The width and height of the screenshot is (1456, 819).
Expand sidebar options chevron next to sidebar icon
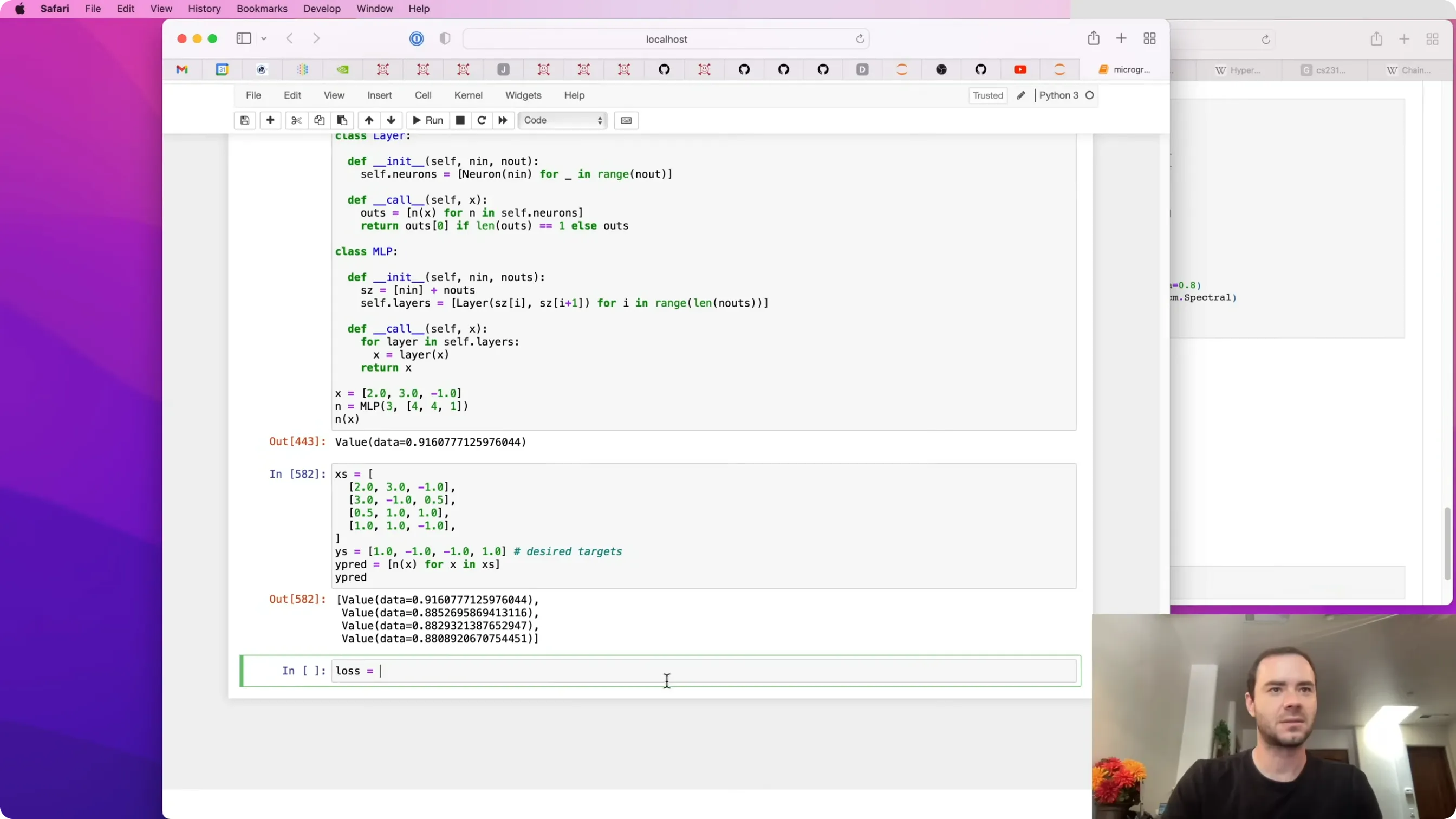point(264,38)
